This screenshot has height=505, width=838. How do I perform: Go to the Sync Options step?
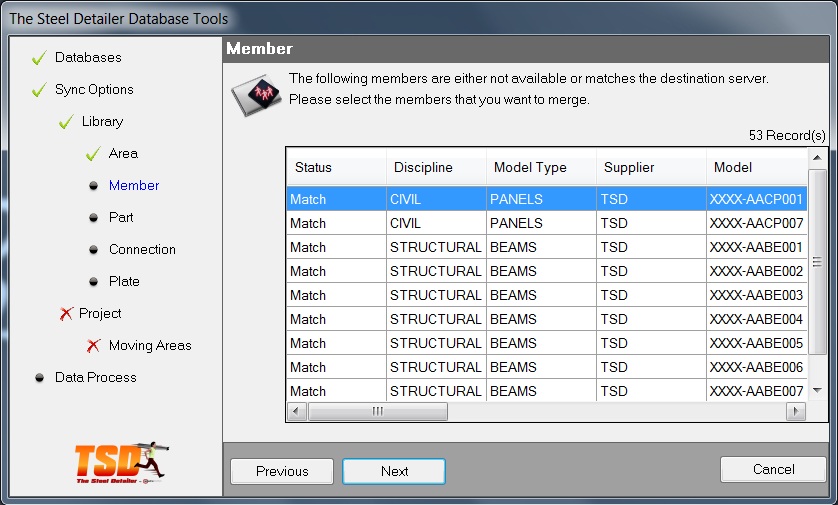tap(94, 89)
